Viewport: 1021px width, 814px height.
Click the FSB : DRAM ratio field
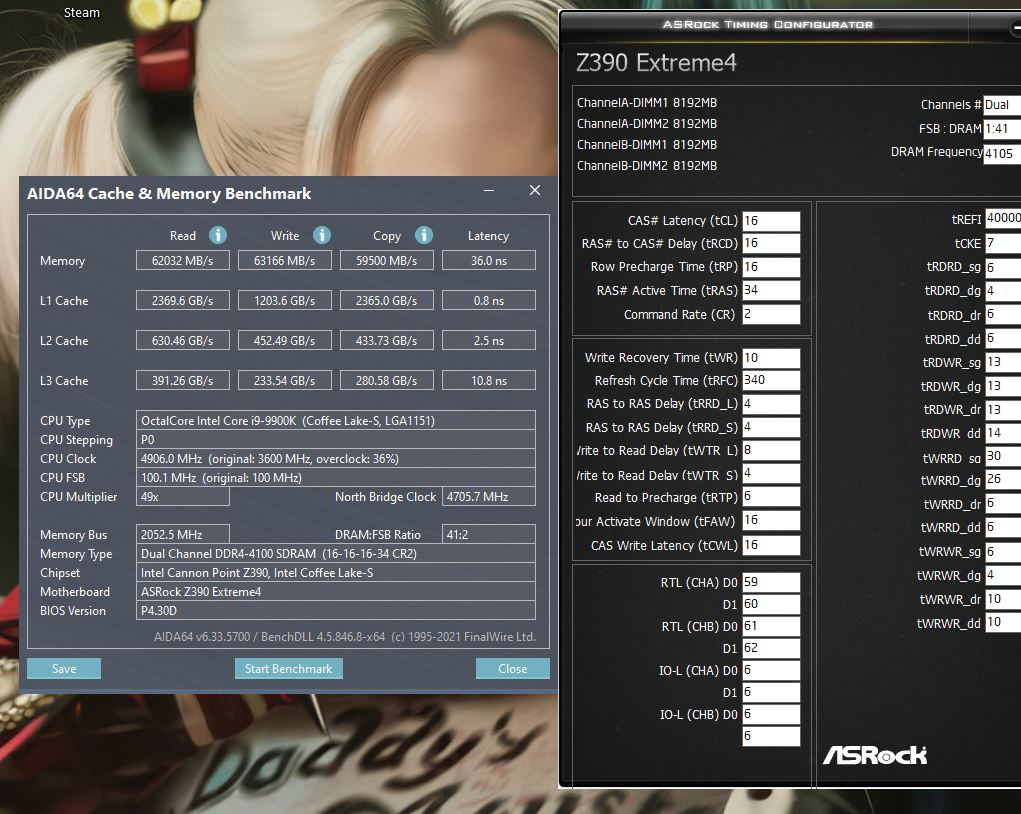pos(1002,129)
